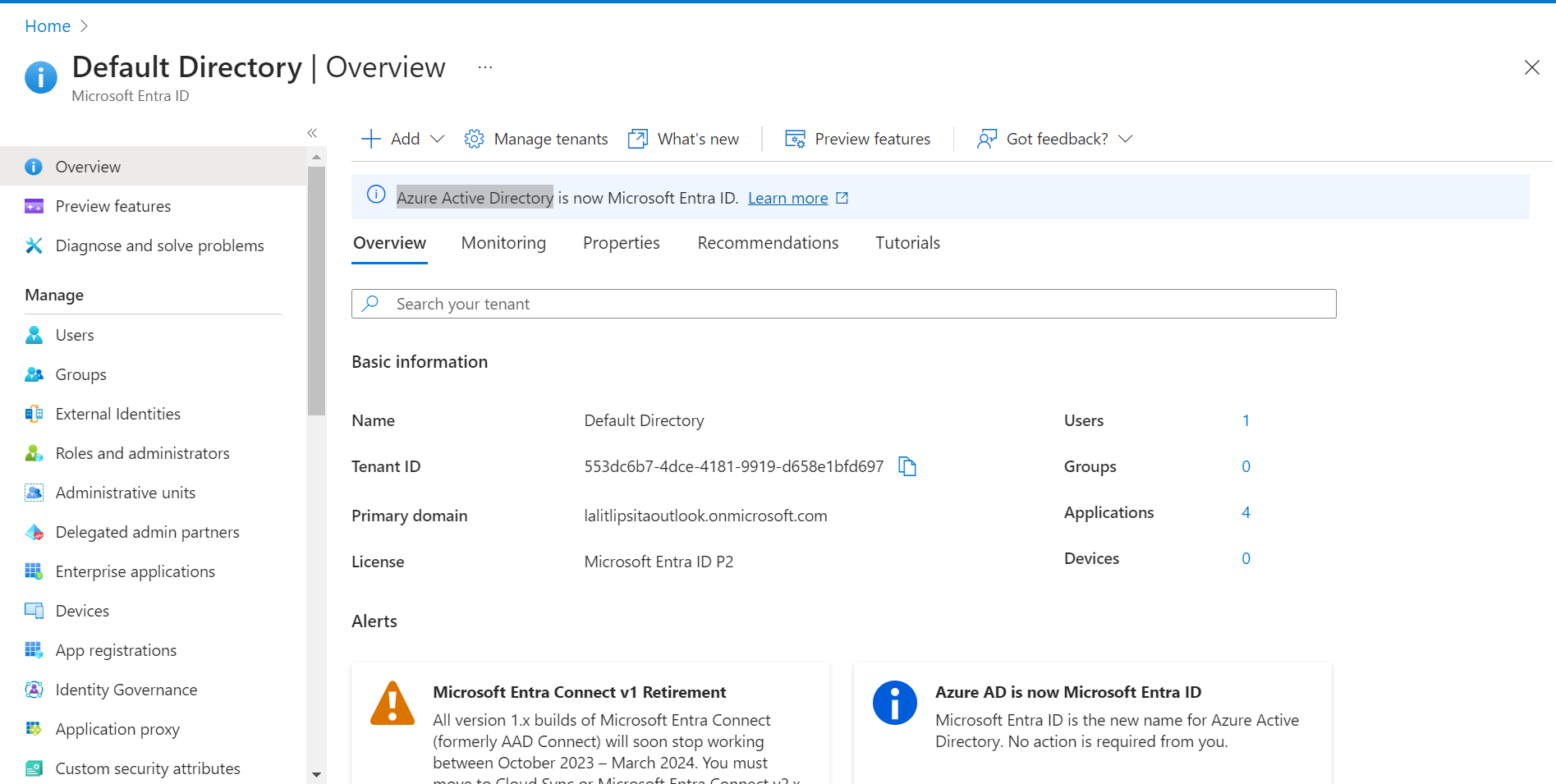Open the Devices count link showing 0

click(x=1246, y=558)
